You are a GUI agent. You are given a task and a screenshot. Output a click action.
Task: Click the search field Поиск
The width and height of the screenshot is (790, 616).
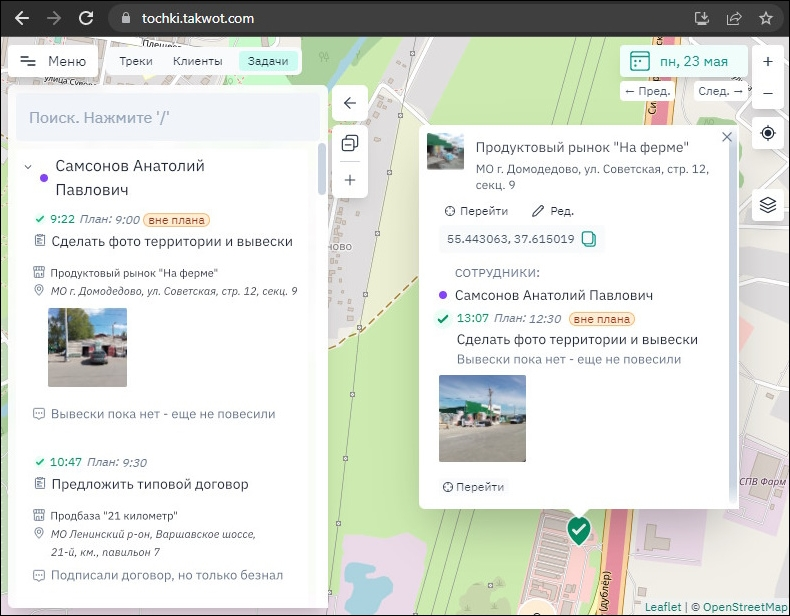[167, 117]
